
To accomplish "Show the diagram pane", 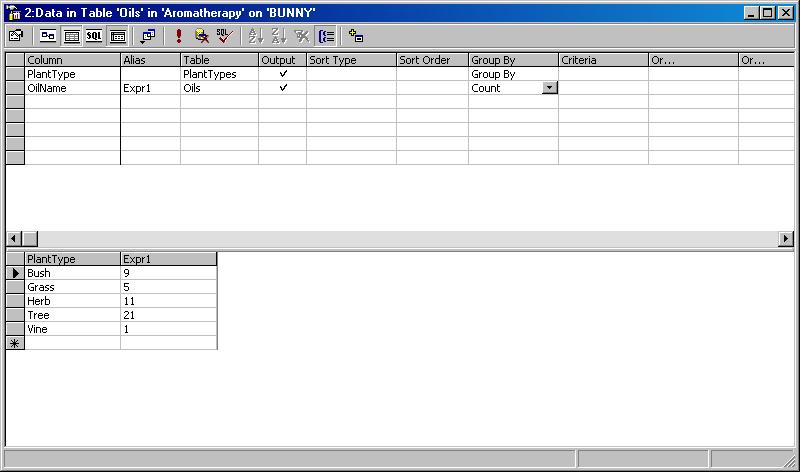I will click(48, 36).
